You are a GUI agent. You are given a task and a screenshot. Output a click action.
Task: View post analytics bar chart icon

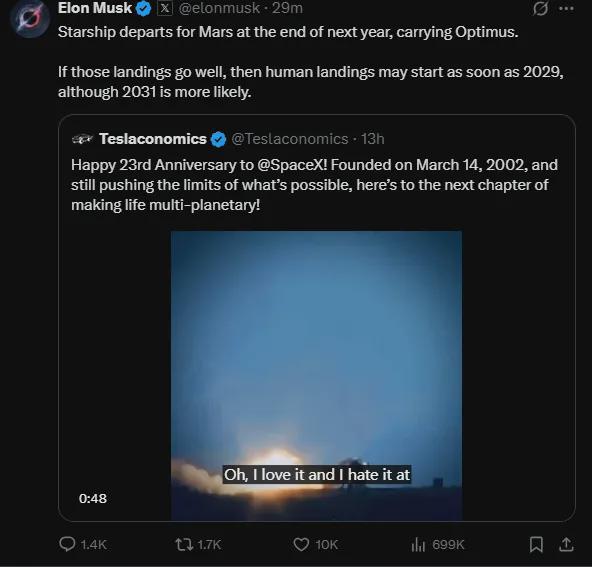point(418,544)
